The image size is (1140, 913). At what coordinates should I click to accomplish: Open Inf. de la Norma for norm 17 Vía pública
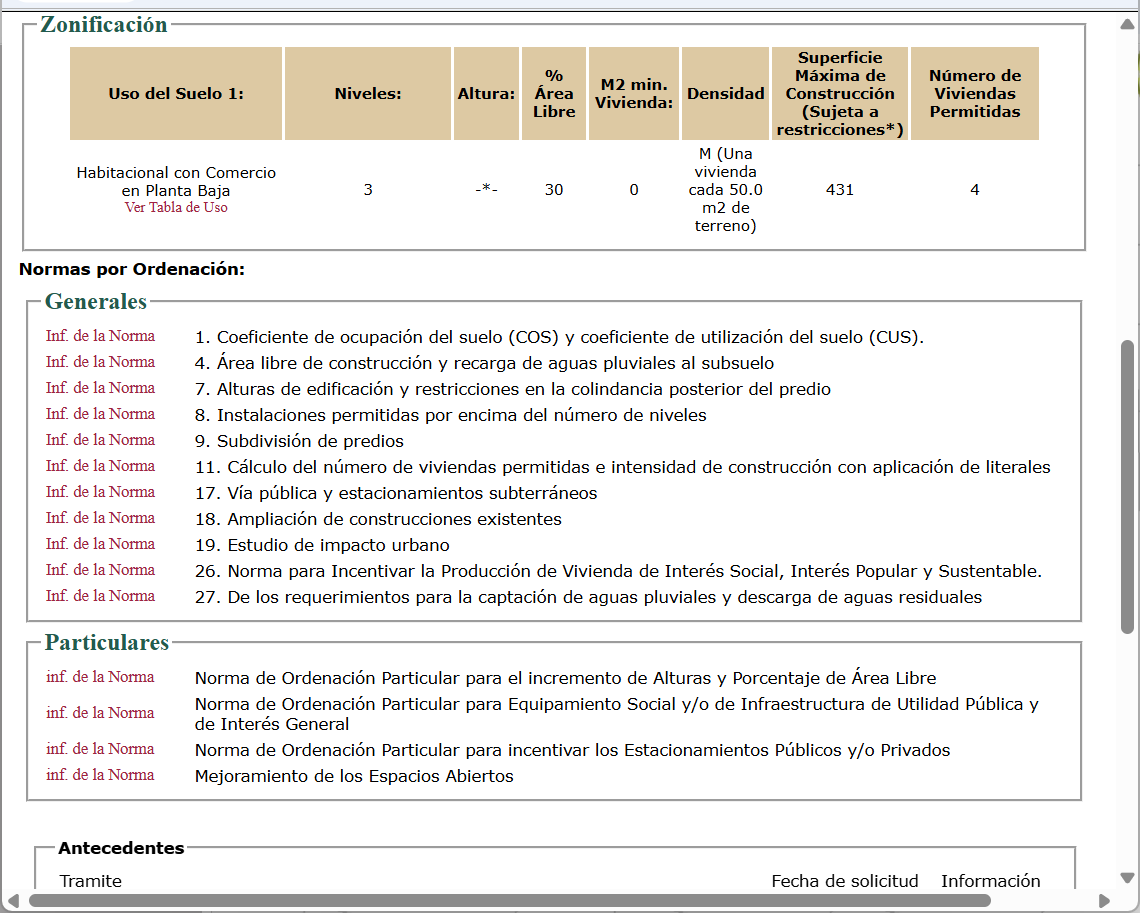point(100,492)
